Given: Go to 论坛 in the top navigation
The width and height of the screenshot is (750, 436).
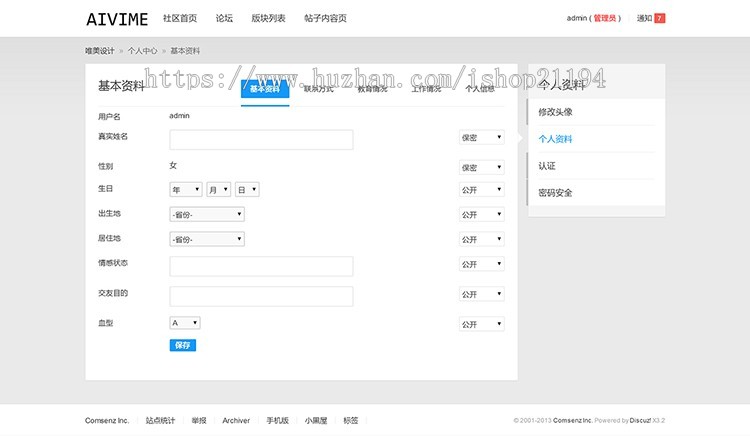Looking at the screenshot, I should tap(224, 18).
